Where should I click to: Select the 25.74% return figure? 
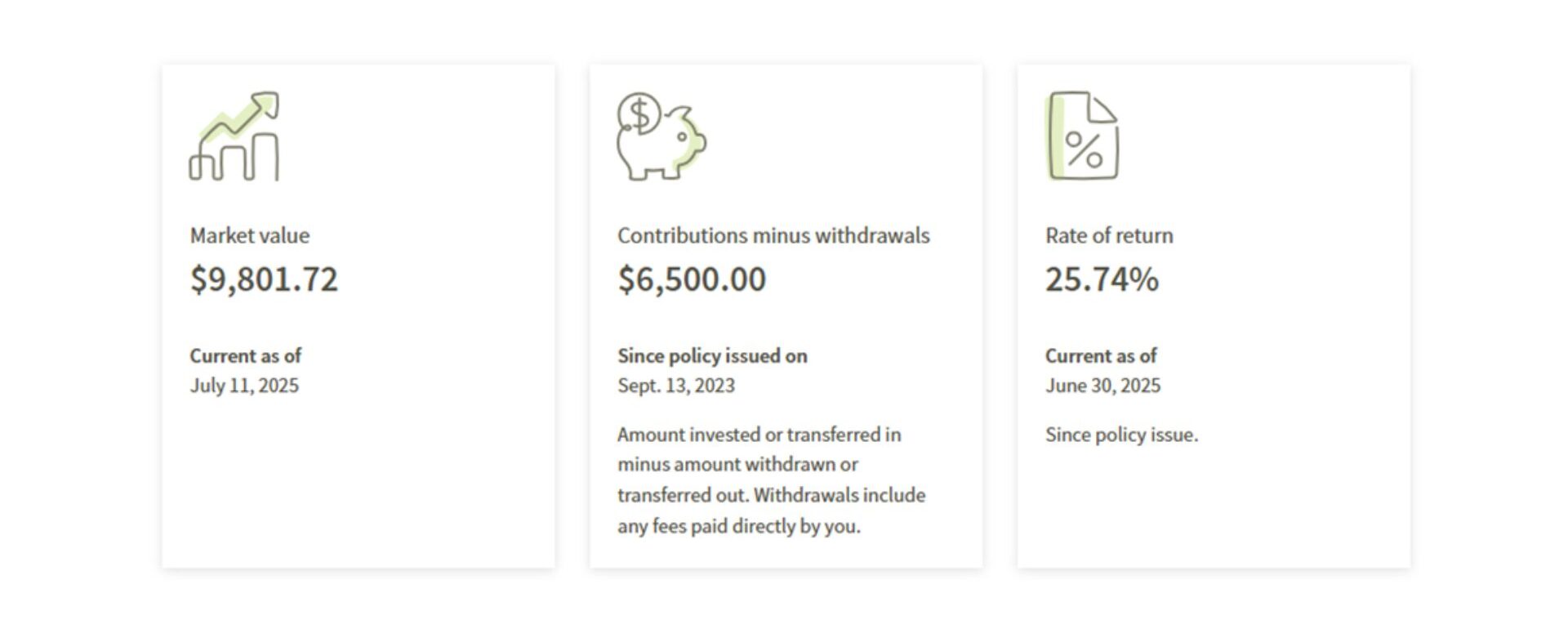[x=1102, y=279]
